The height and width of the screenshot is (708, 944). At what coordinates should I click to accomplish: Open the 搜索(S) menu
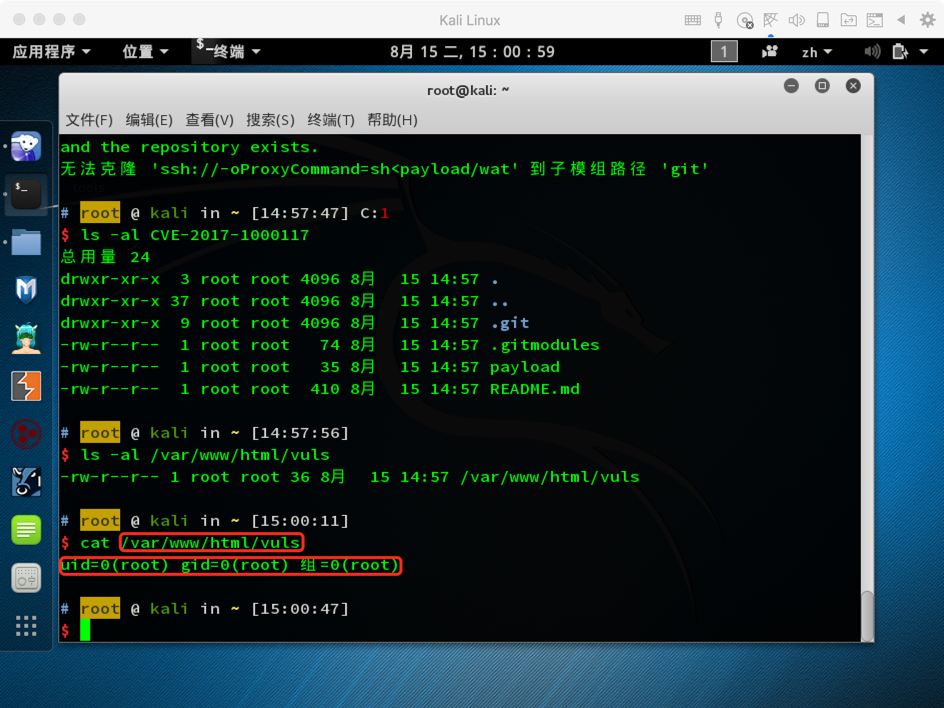(x=270, y=120)
